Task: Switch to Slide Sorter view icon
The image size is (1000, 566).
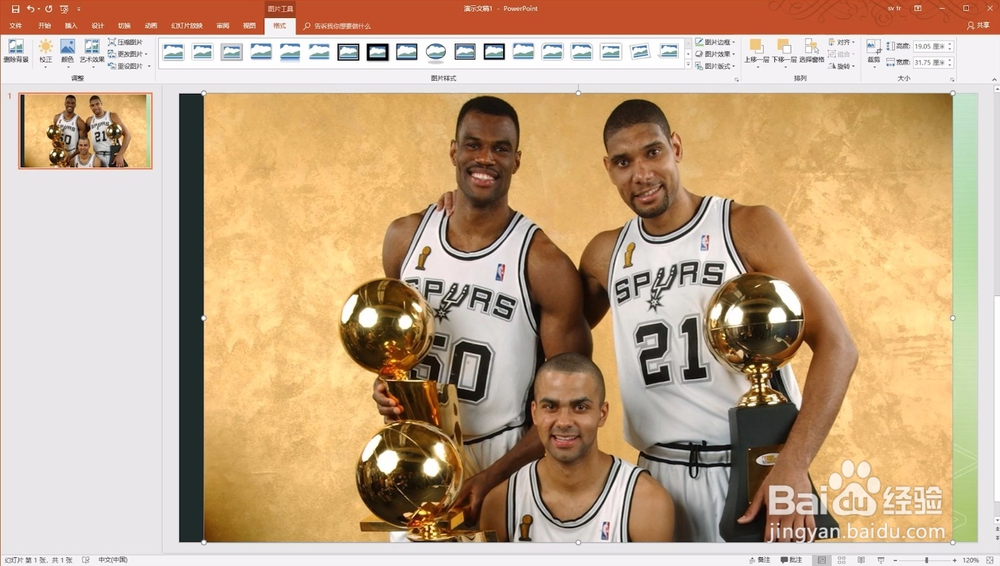Action: [841, 560]
